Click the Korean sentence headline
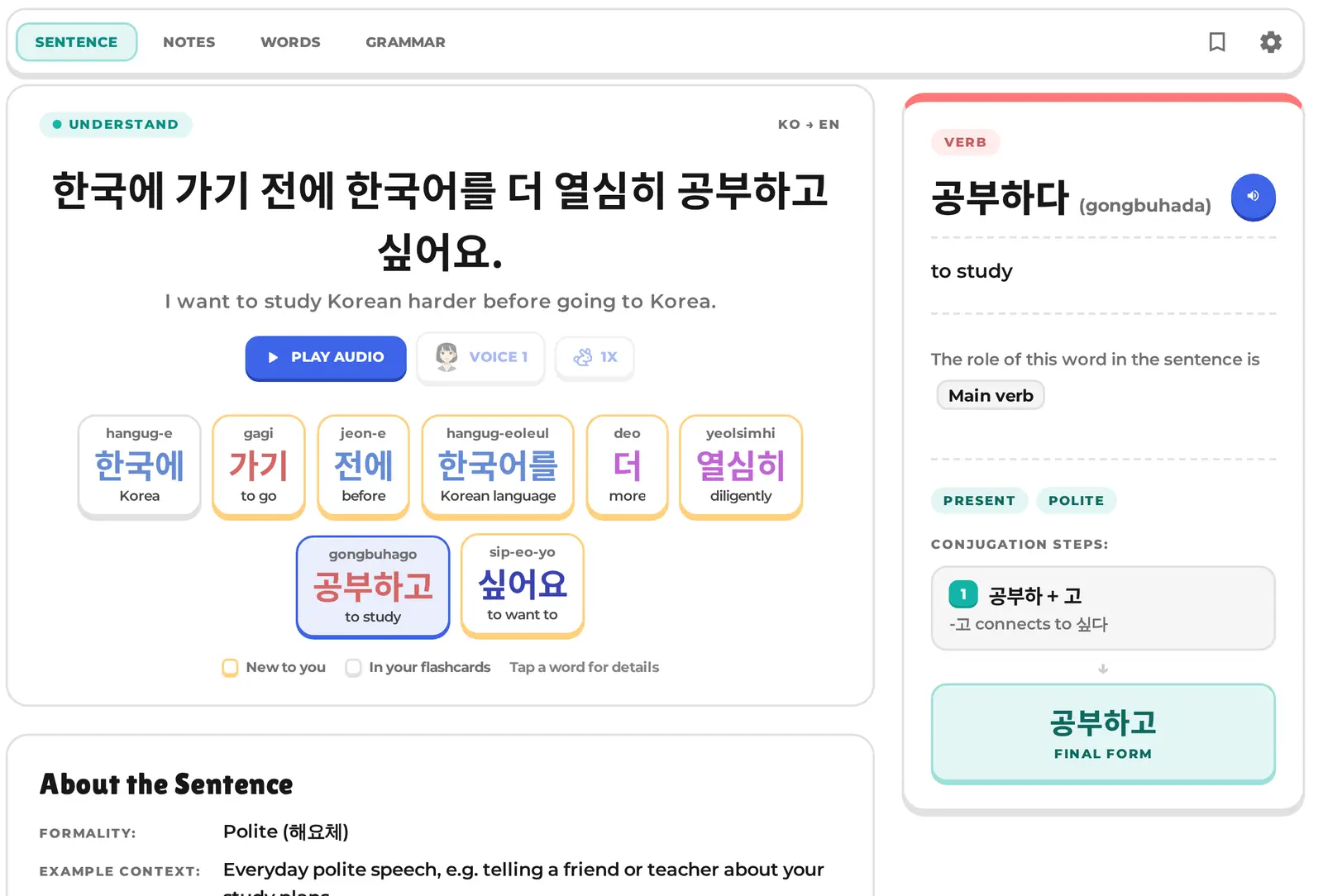This screenshot has height=896, width=1323. (441, 221)
